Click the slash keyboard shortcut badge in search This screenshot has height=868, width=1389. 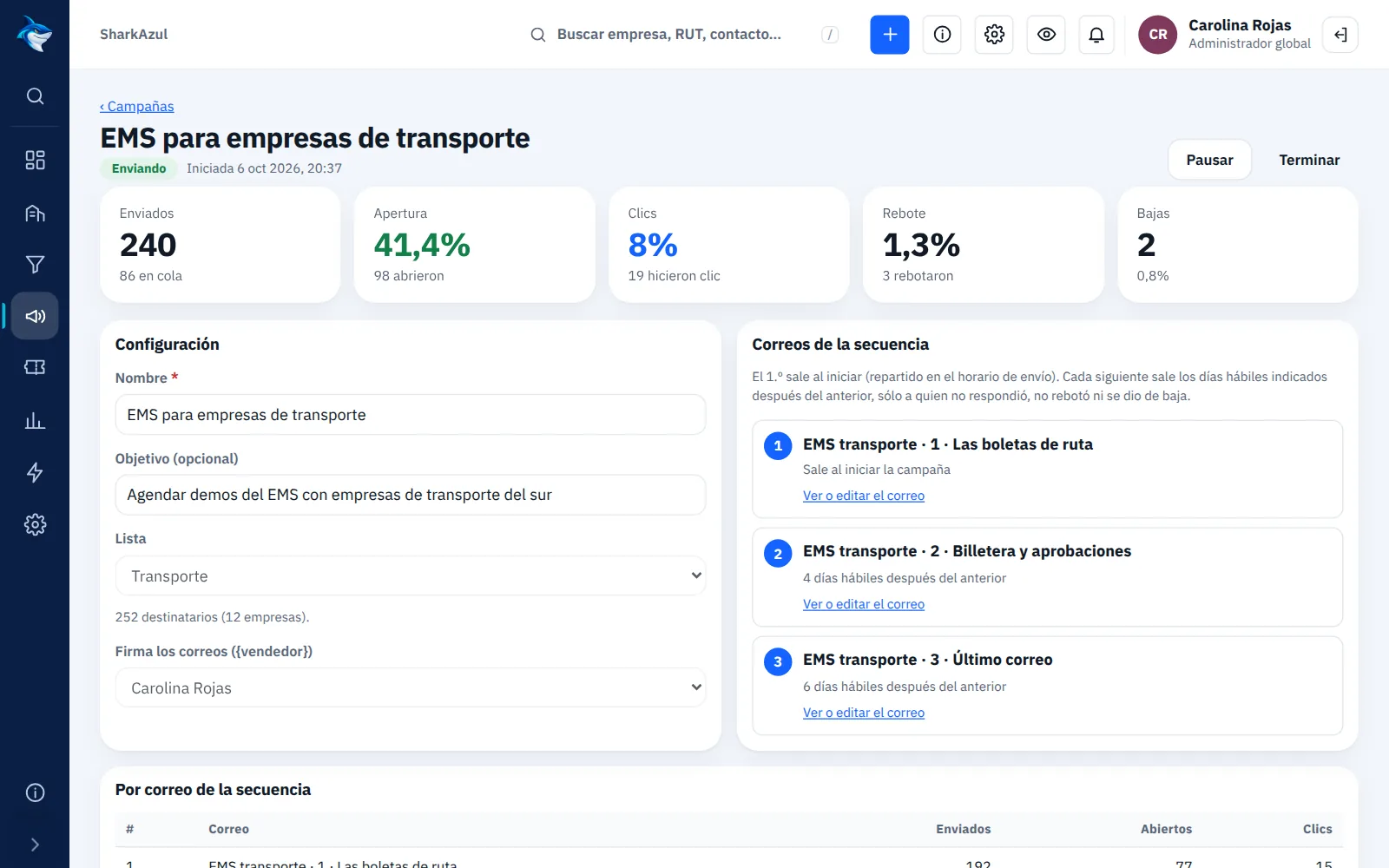pyautogui.click(x=830, y=35)
